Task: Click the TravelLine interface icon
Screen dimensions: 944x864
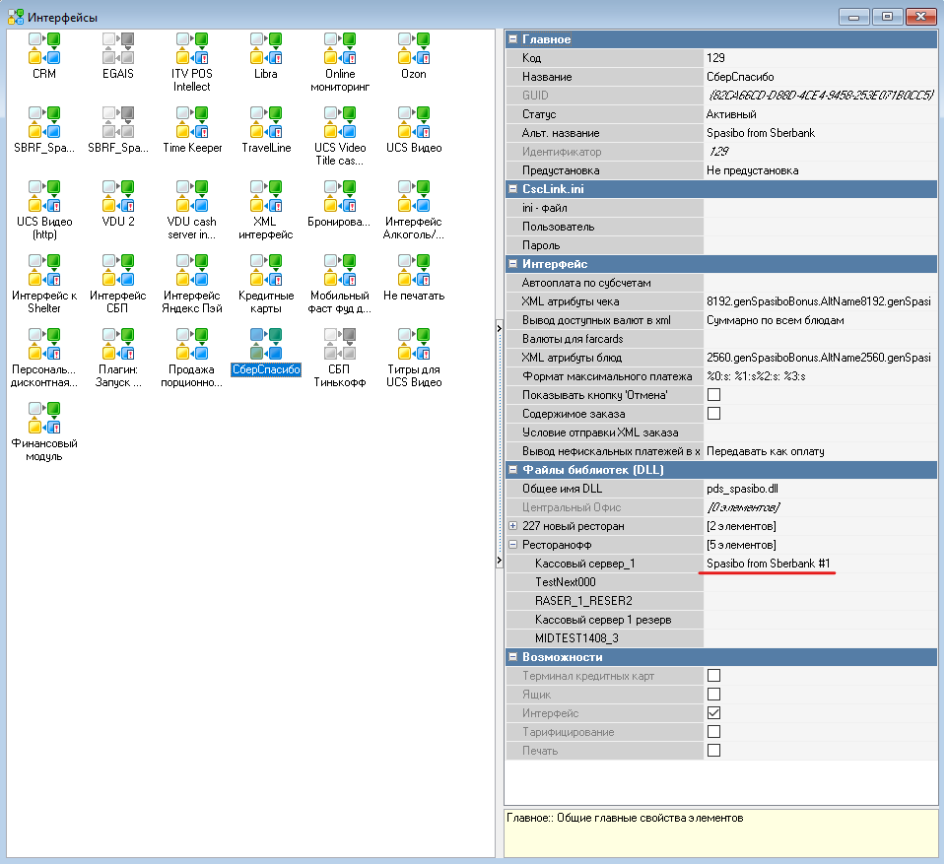Action: (x=266, y=124)
